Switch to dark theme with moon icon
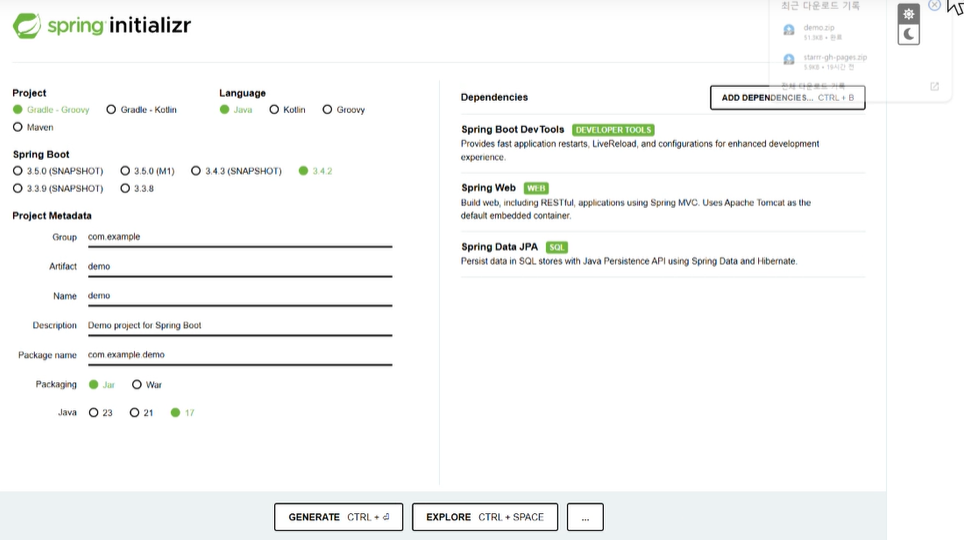The height and width of the screenshot is (540, 964). 909,34
